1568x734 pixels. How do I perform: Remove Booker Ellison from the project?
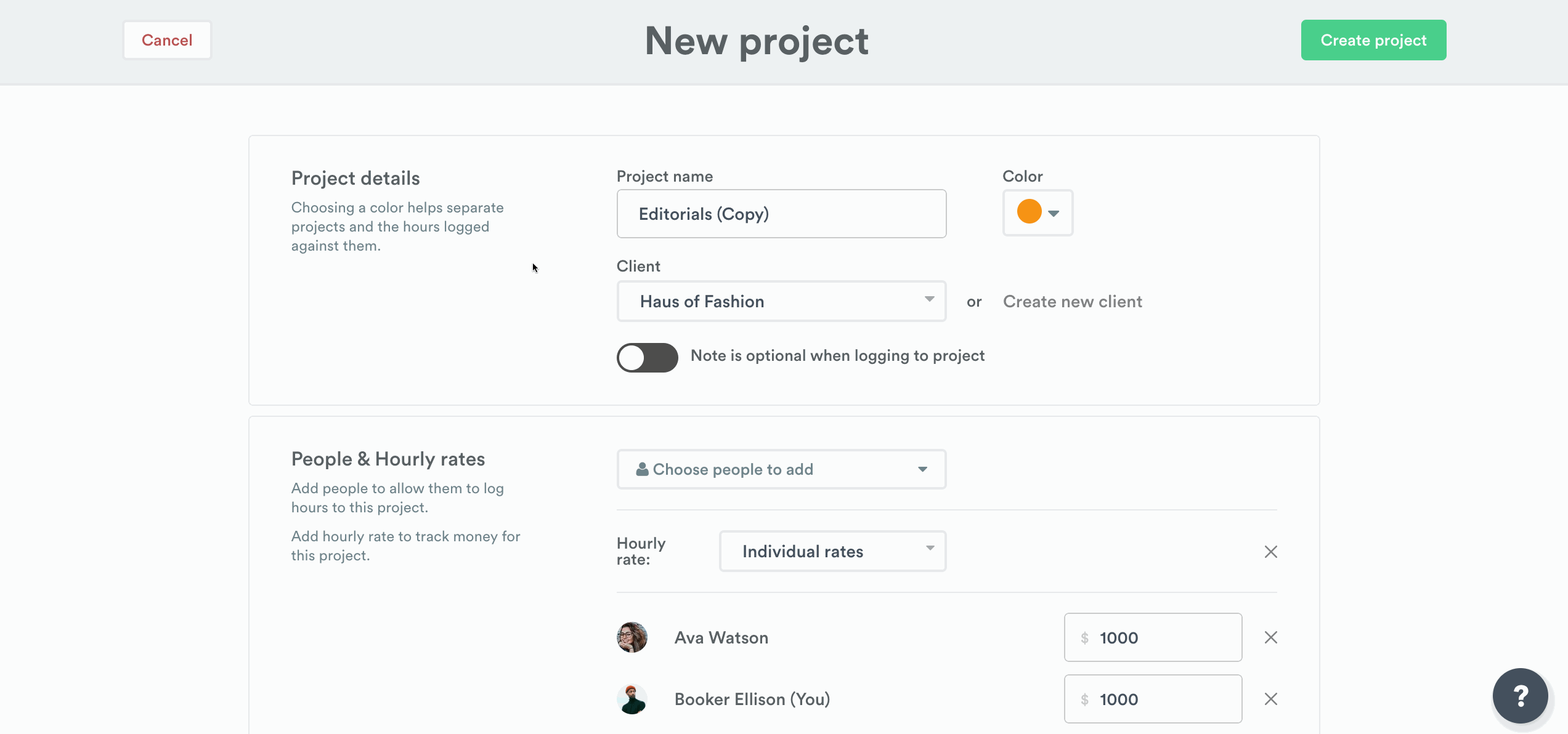(1270, 699)
